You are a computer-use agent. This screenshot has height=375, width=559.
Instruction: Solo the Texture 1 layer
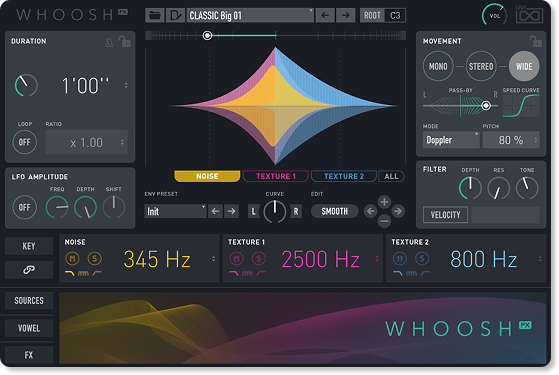pyautogui.click(x=259, y=258)
